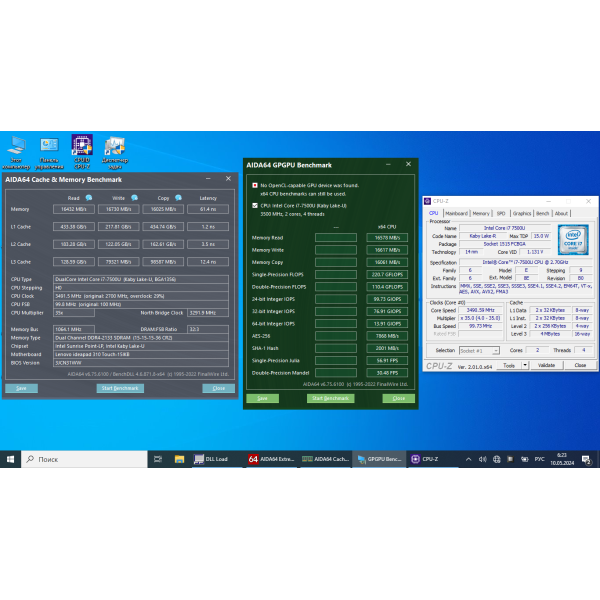
Task: Click Close in Cache & Memory Benchmark
Action: point(218,388)
